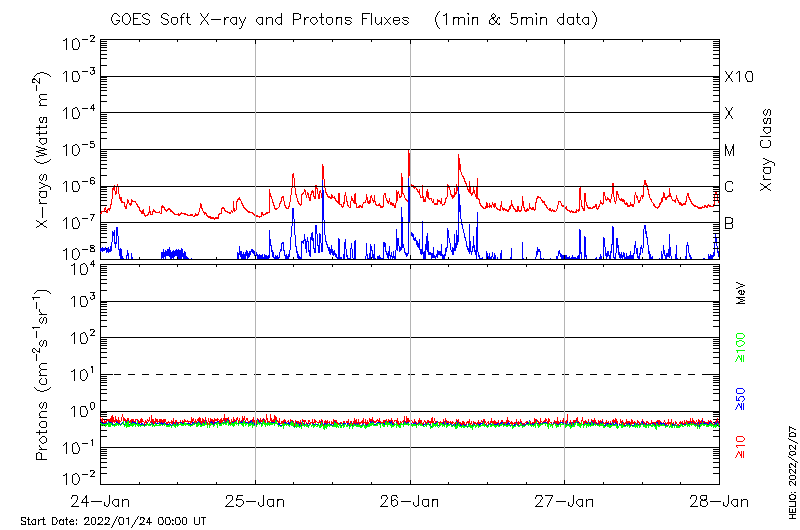Click the red ≥10 MeV legend entry
The width and height of the screenshot is (800, 530).
pyautogui.click(x=741, y=446)
